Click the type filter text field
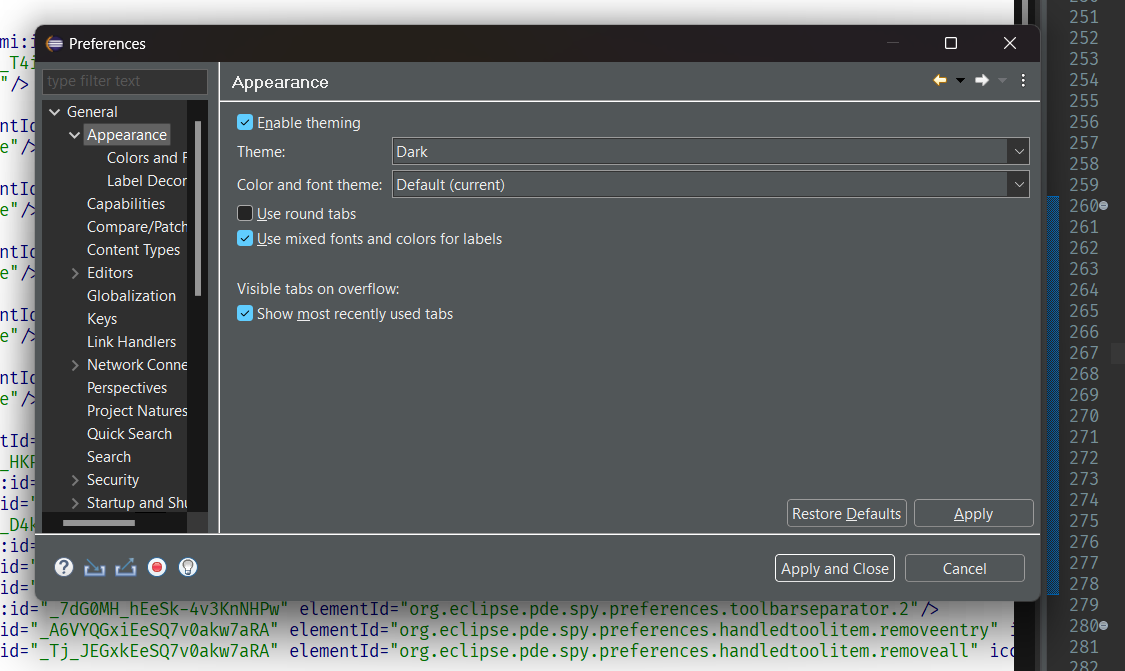The height and width of the screenshot is (671, 1125). (124, 81)
